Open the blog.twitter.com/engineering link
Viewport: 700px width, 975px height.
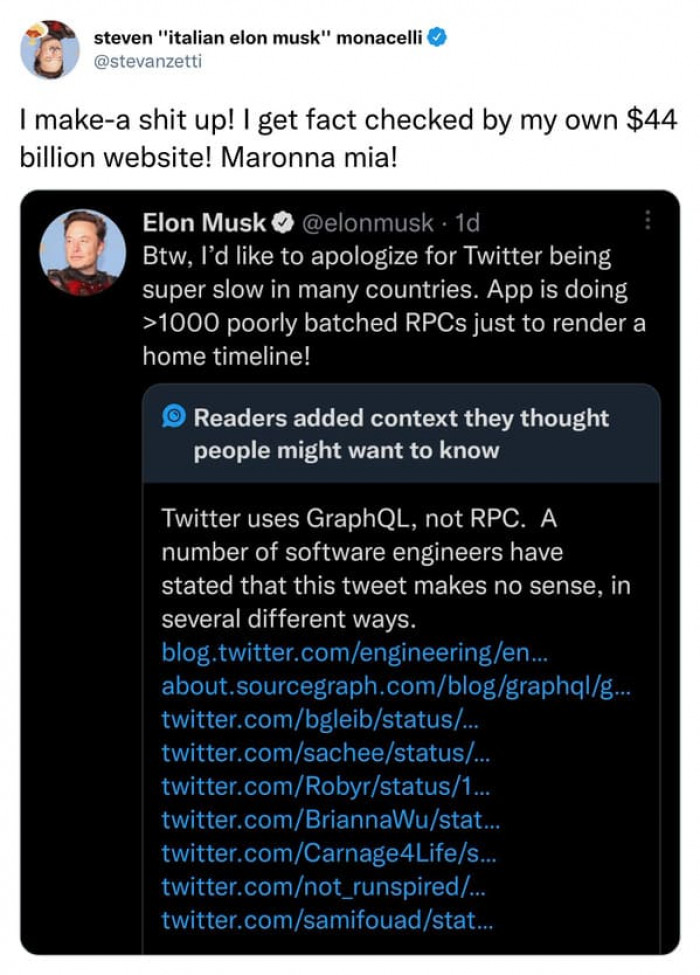coord(355,653)
